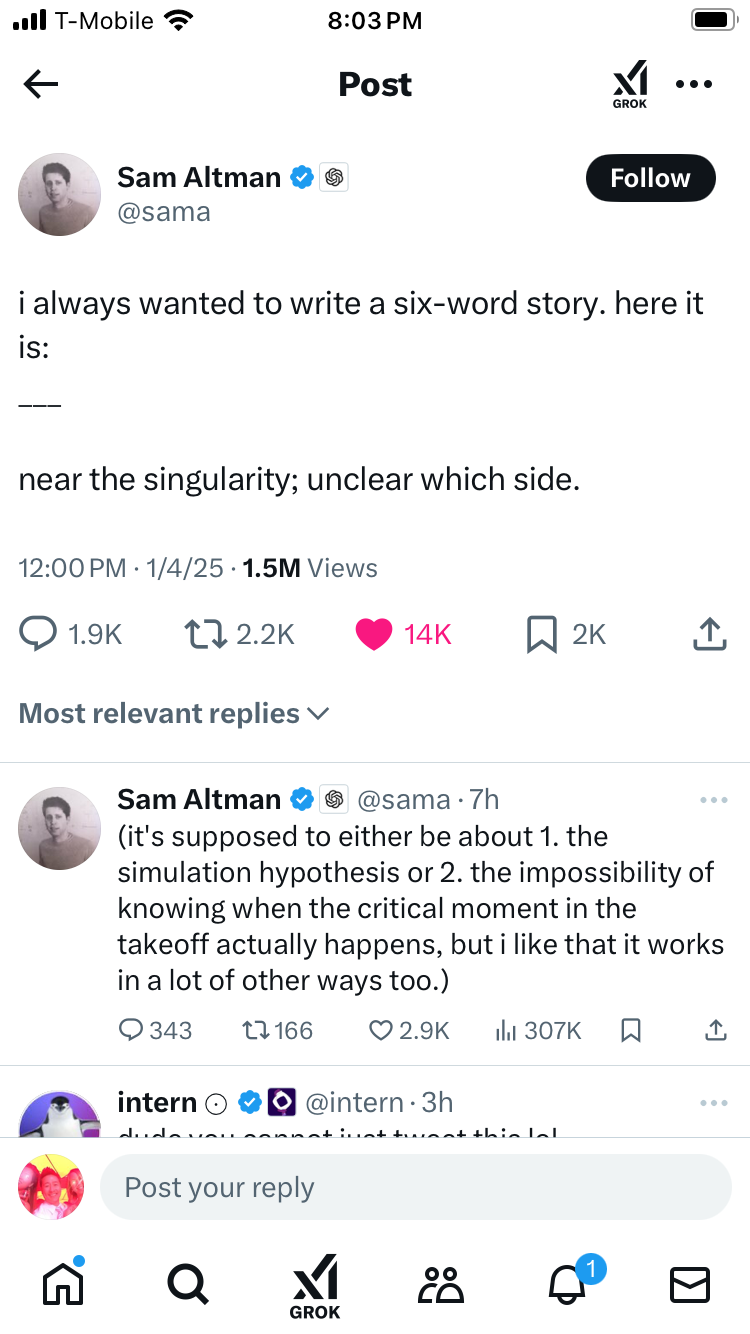Viewport: 750px width, 1334px height.
Task: Expand the Most relevant replies sorter
Action: [x=174, y=713]
